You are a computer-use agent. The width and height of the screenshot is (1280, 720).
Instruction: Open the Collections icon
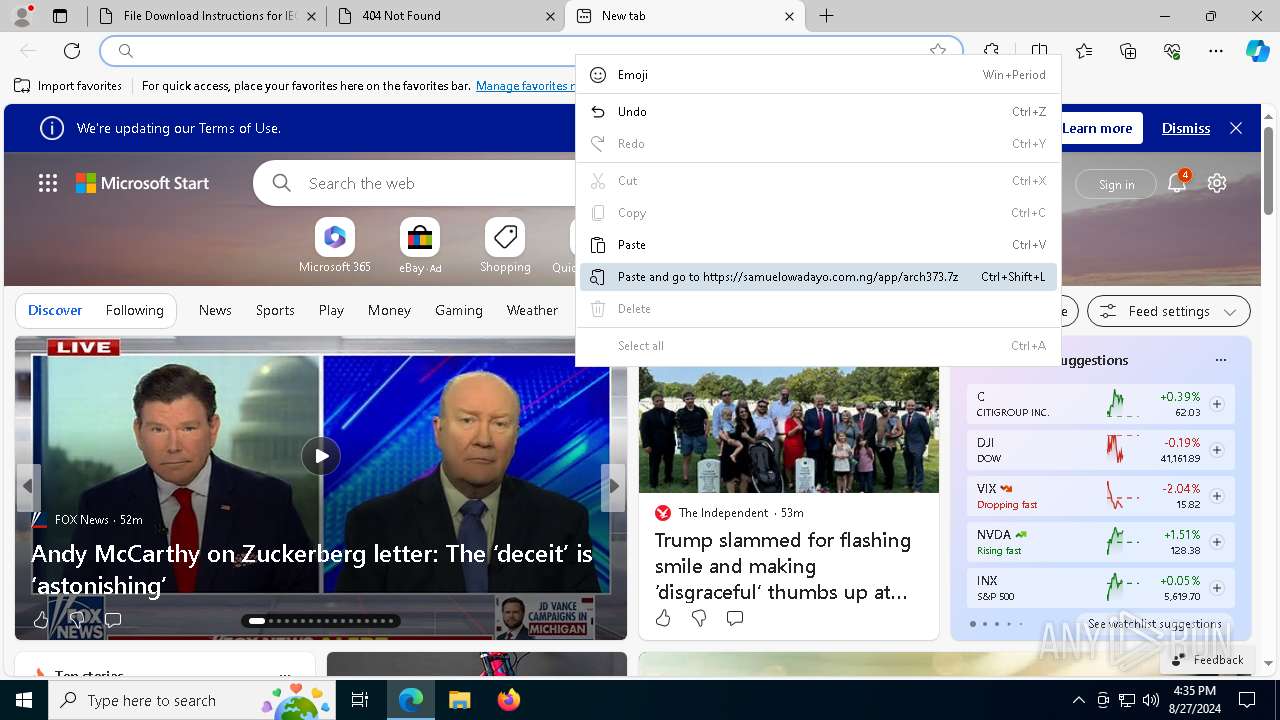click(1128, 51)
